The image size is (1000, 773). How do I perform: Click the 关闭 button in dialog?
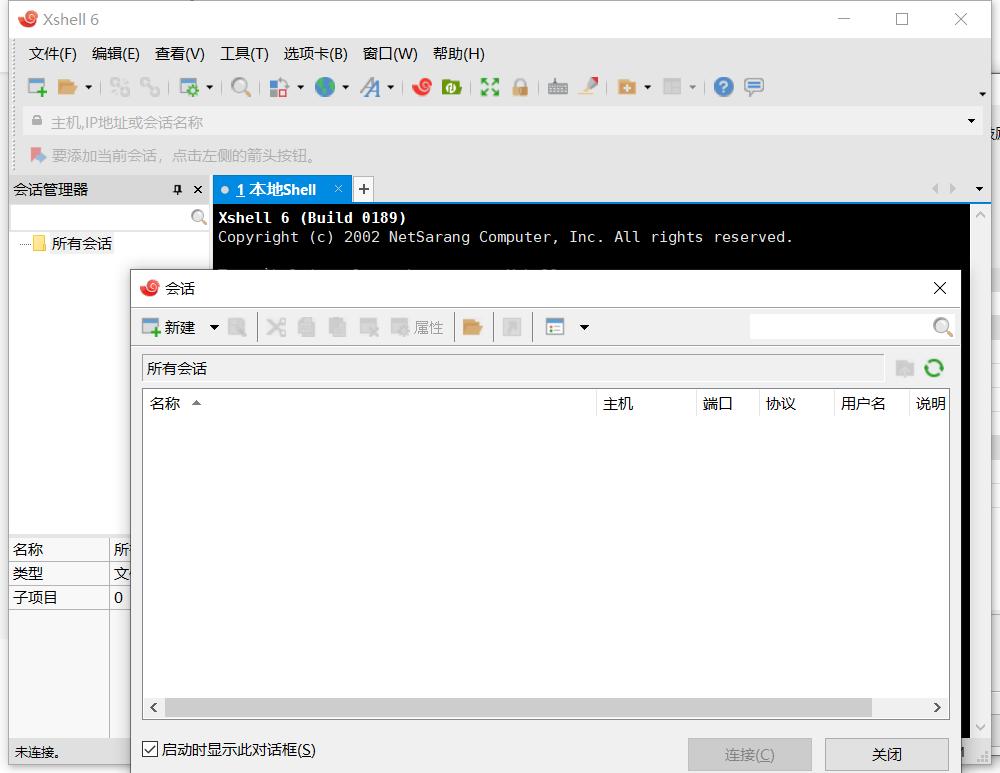pos(886,755)
